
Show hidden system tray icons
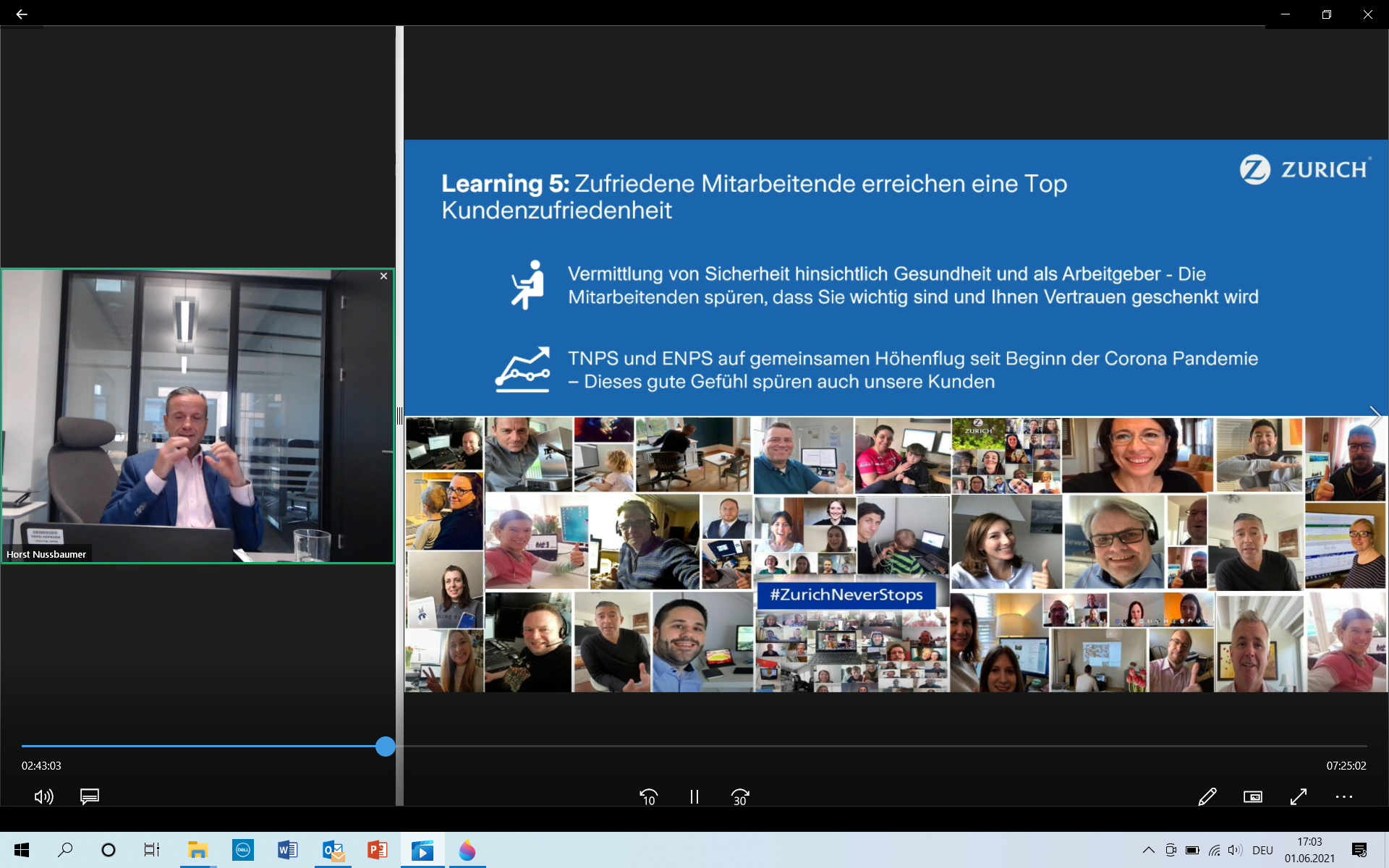[x=1148, y=850]
